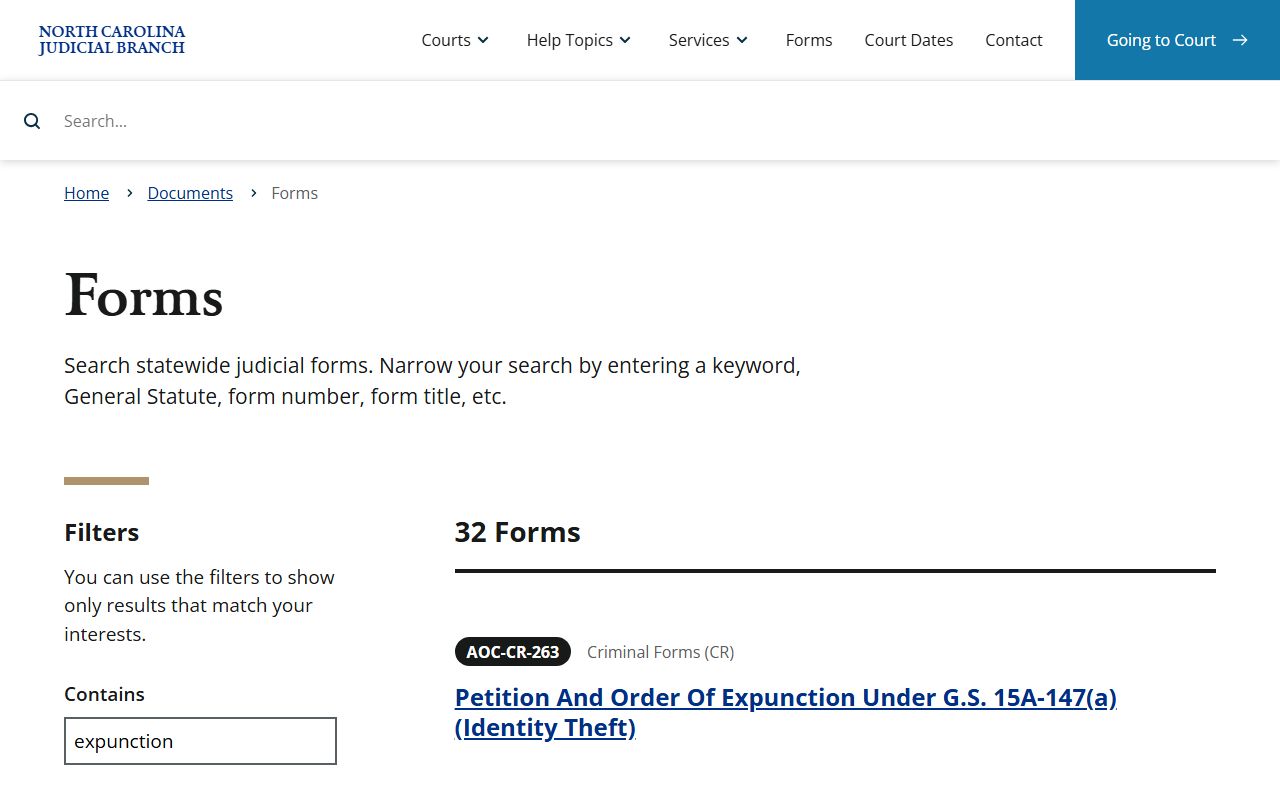Expand the Services chevron arrow

[742, 40]
